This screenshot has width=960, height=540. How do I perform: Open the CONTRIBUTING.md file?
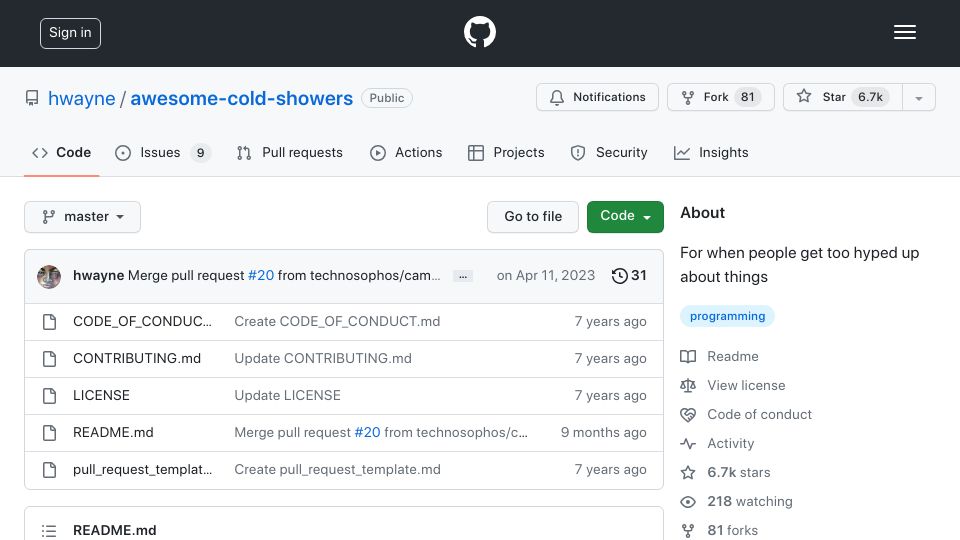pyautogui.click(x=137, y=358)
